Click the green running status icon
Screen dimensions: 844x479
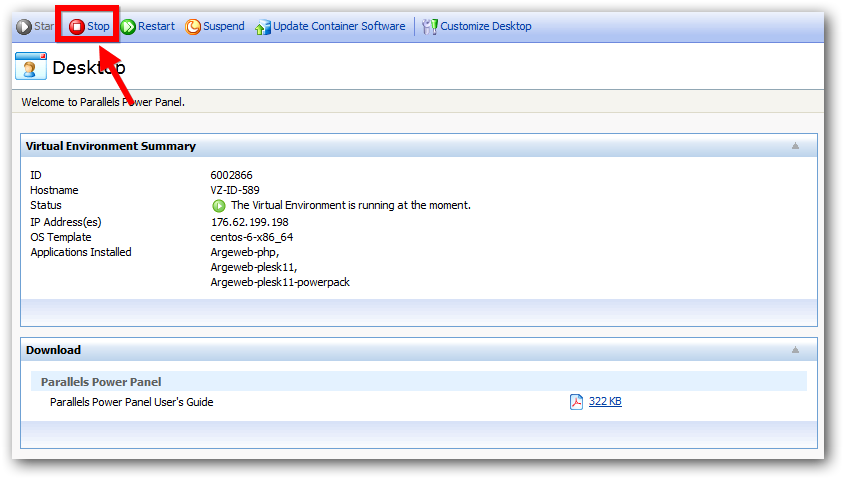219,206
